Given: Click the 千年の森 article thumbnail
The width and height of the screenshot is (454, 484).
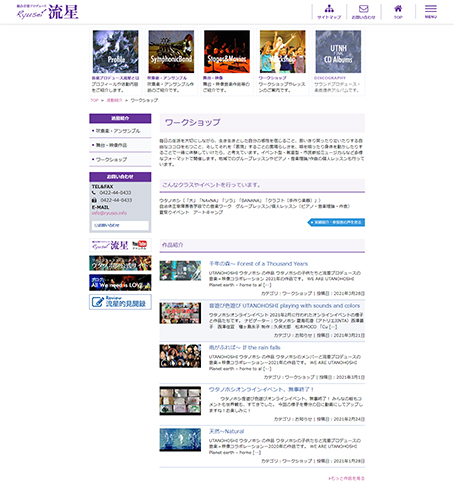Looking at the screenshot, I should coord(180,270).
